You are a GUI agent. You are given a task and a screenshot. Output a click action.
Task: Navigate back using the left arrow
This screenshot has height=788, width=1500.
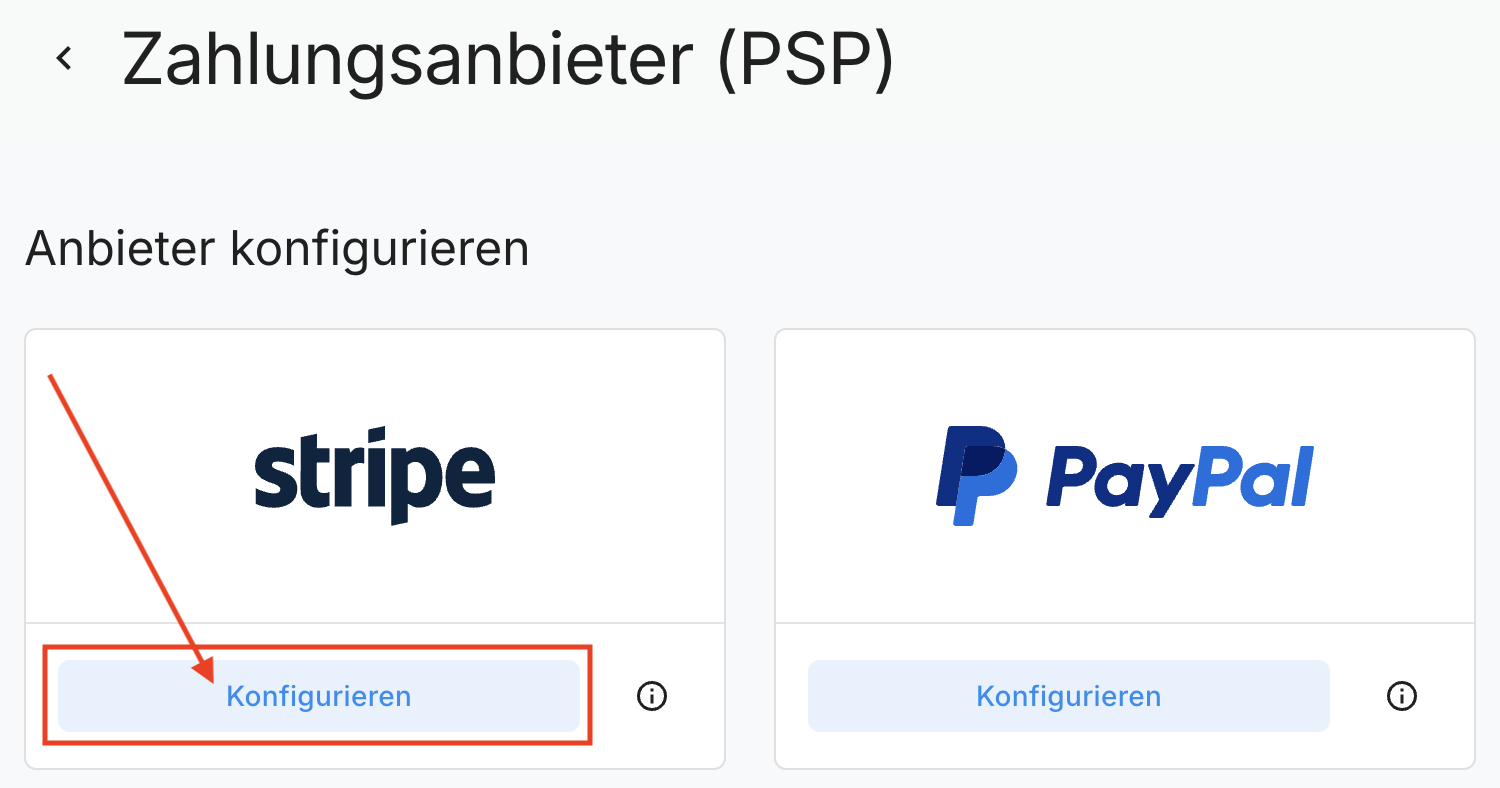[x=65, y=56]
